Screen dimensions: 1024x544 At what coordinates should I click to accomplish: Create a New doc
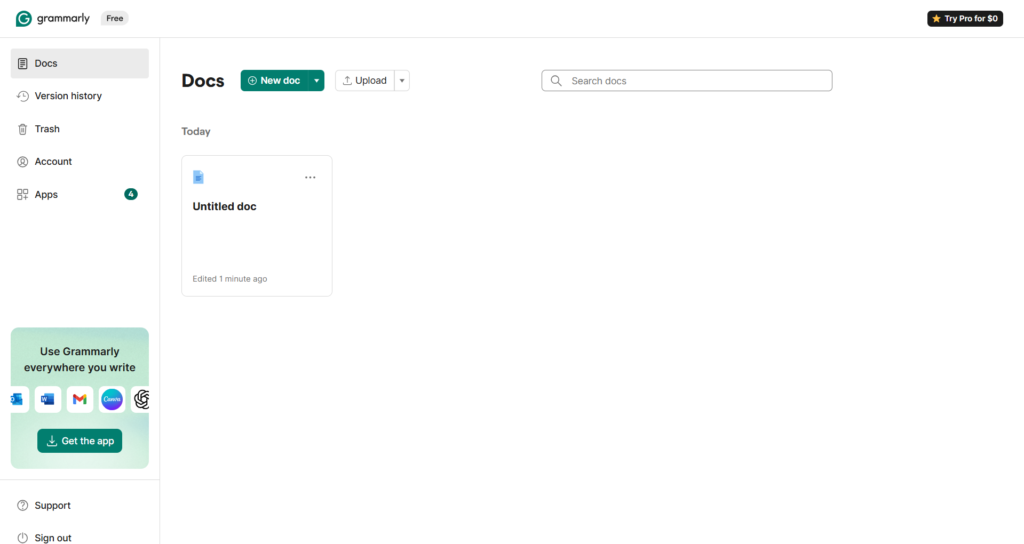point(274,80)
